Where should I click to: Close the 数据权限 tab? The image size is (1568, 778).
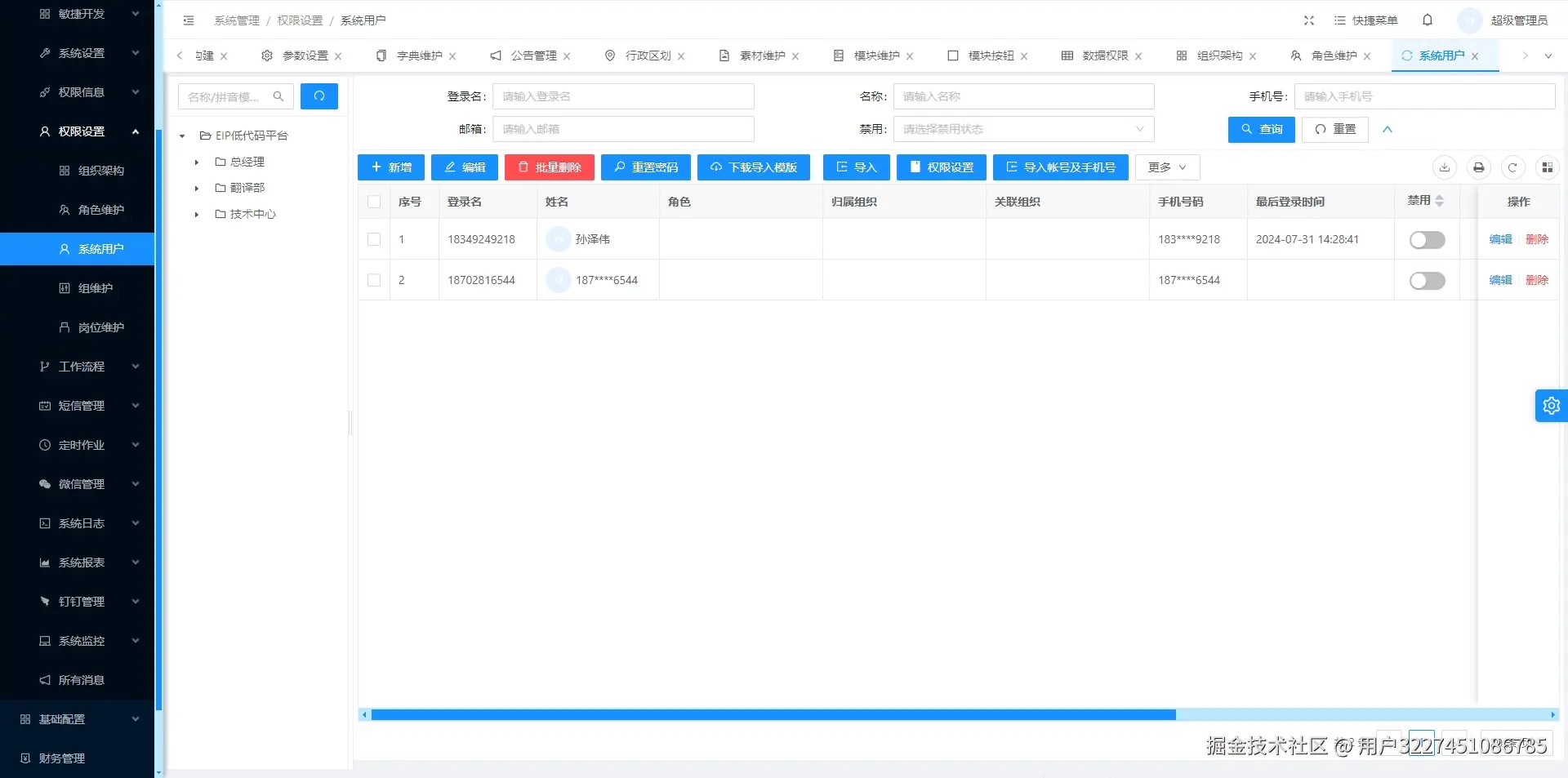(x=1138, y=56)
